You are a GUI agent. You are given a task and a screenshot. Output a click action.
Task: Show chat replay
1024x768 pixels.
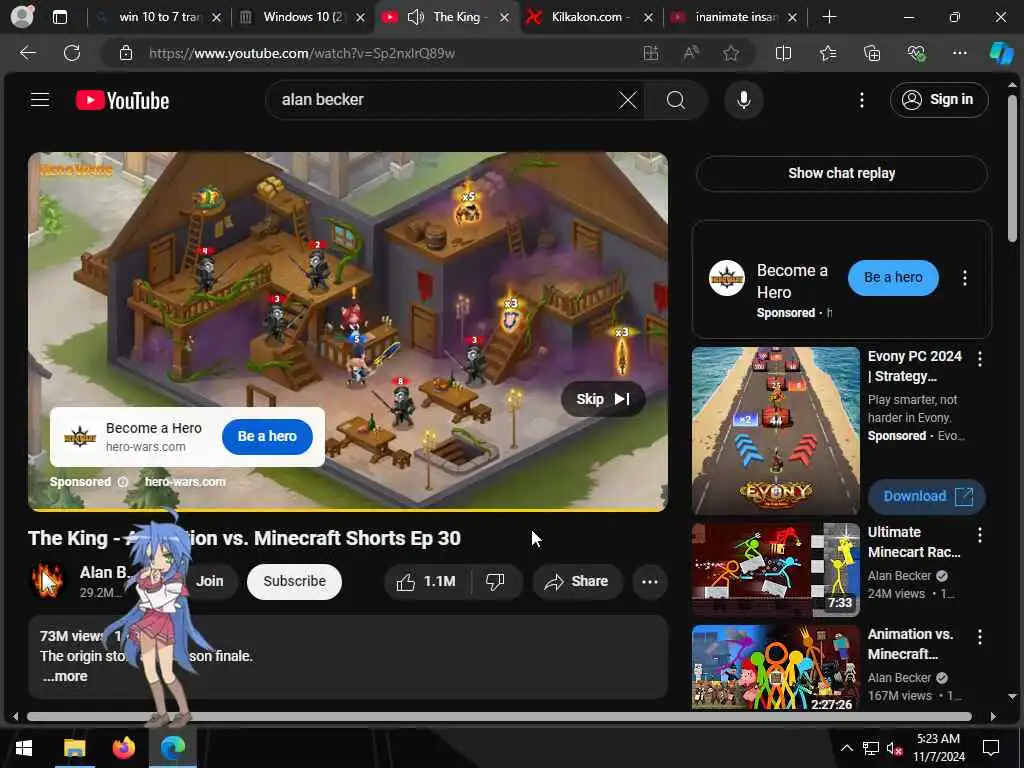click(841, 173)
